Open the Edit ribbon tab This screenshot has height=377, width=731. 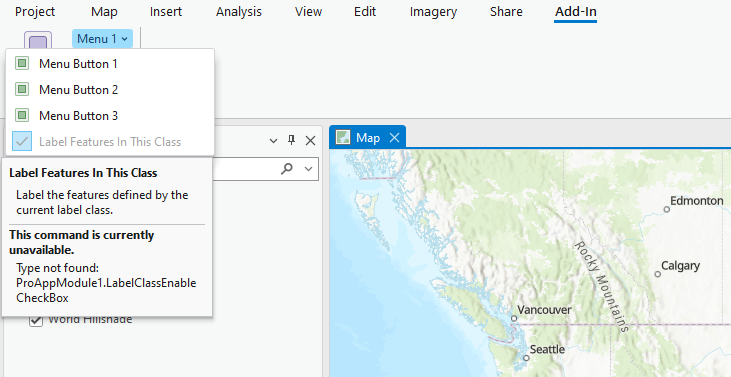(365, 12)
